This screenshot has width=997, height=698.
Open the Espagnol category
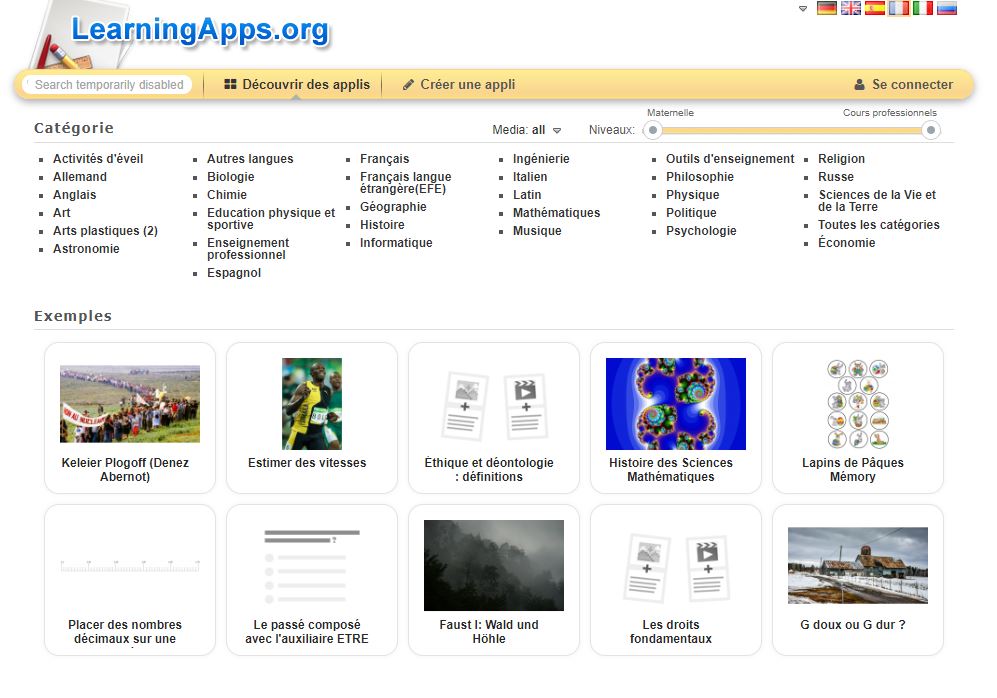pos(234,273)
